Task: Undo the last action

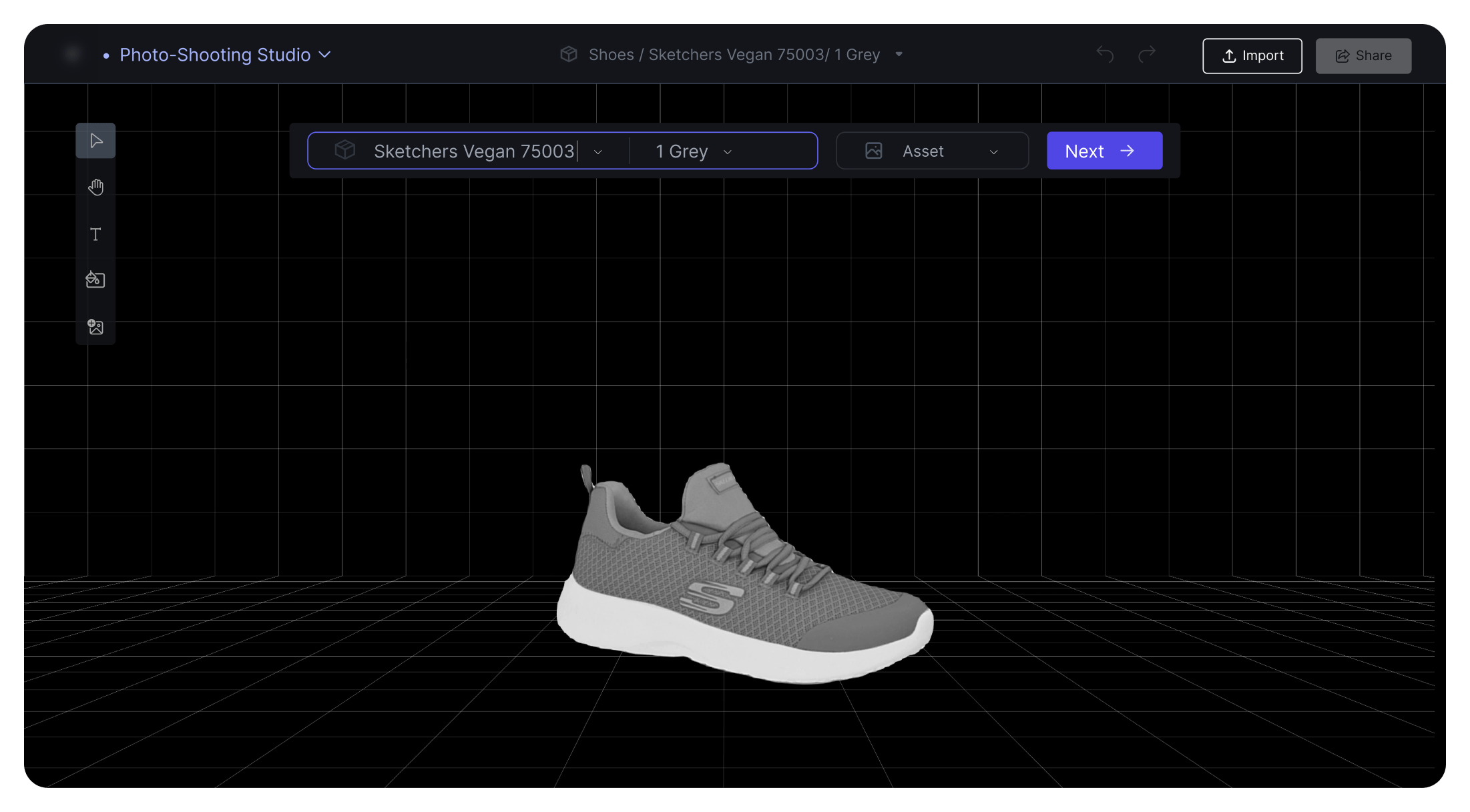Action: tap(1105, 55)
